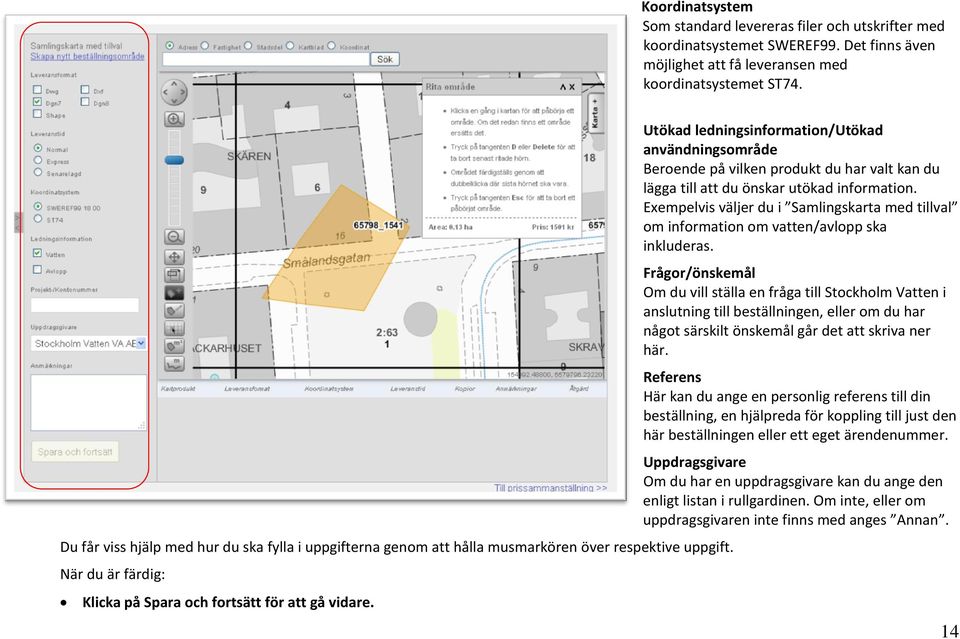Select the measure area m² tool
This screenshot has width=960, height=639.
tap(174, 346)
